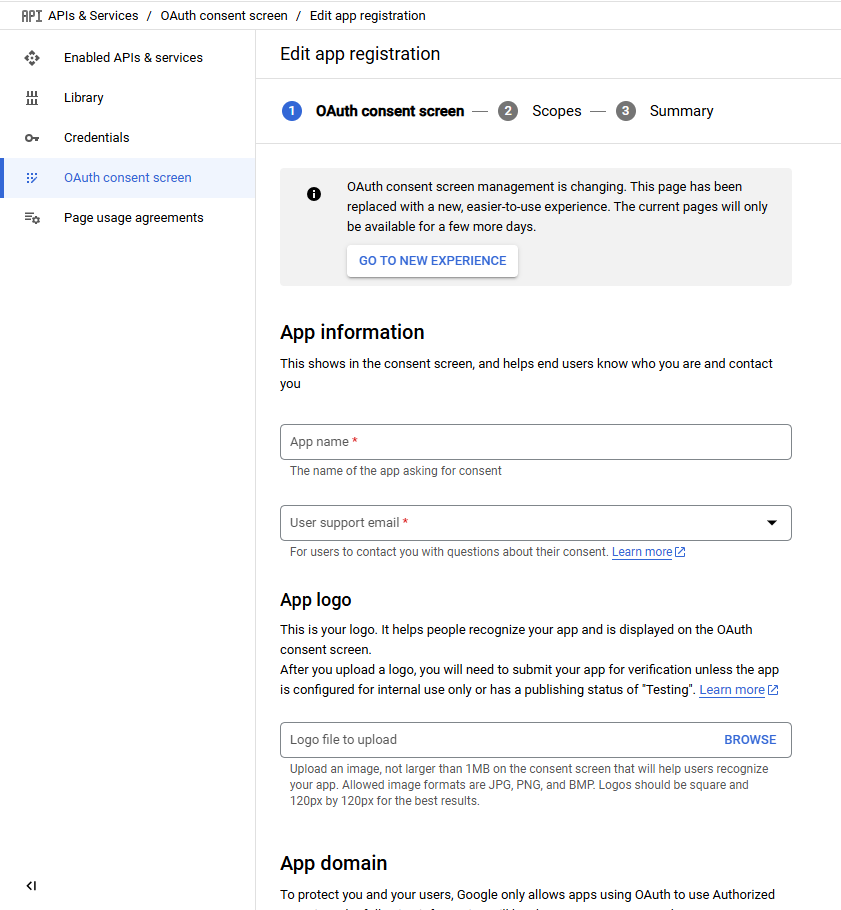Select OAuth consent screen in sidebar
Viewport: 841px width, 910px height.
[128, 178]
